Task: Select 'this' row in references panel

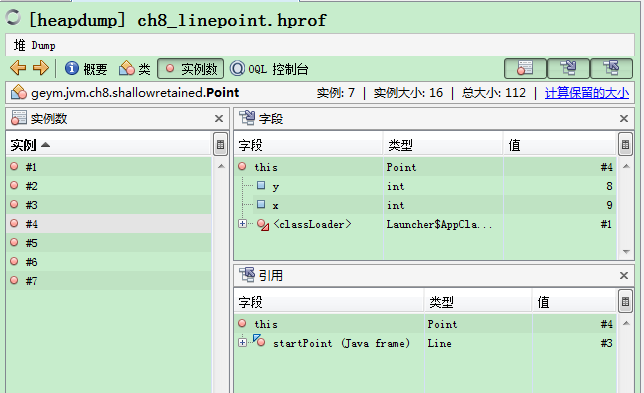Action: tap(425, 324)
